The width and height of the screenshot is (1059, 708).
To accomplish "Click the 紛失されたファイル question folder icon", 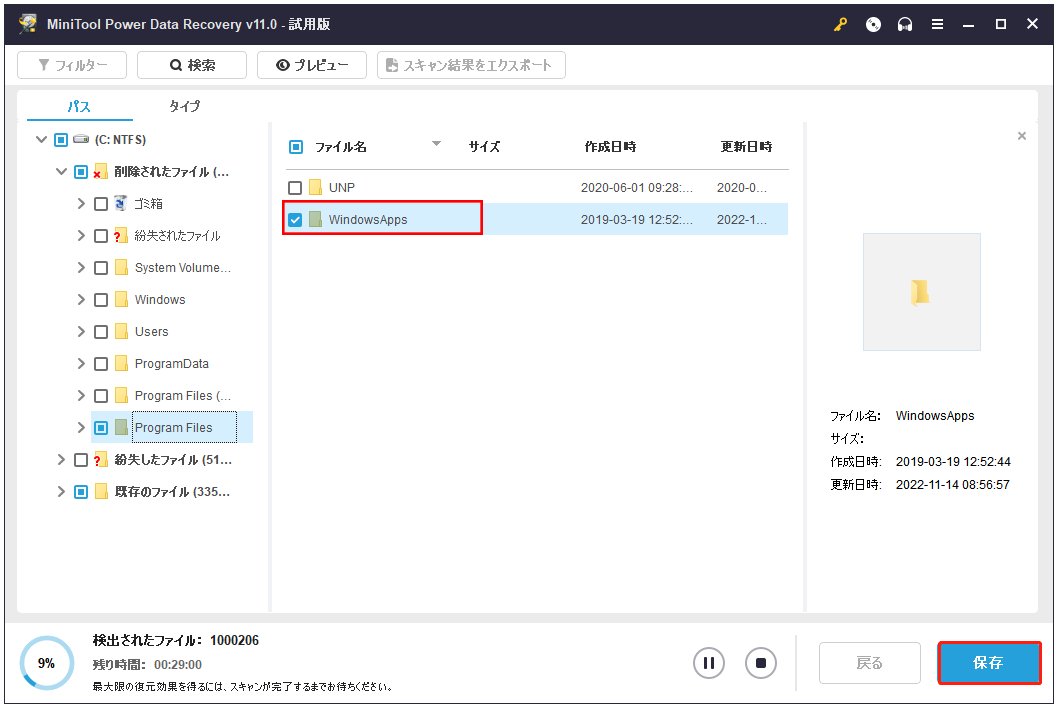I will point(121,235).
